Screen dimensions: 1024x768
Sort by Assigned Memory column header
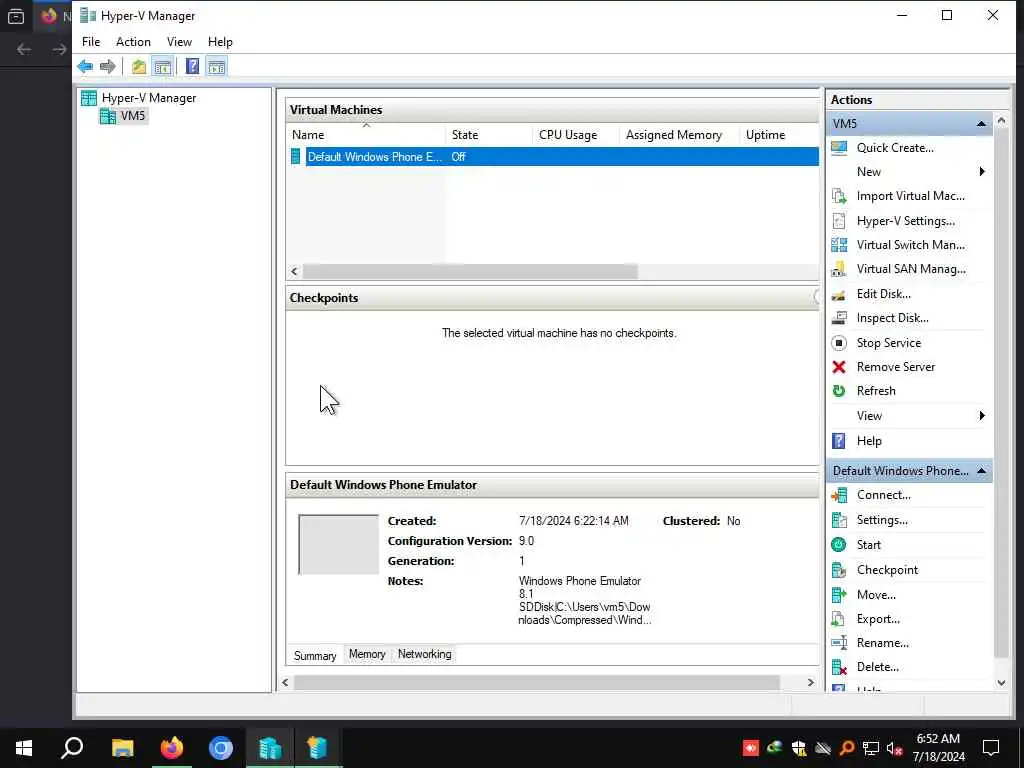tap(679, 135)
